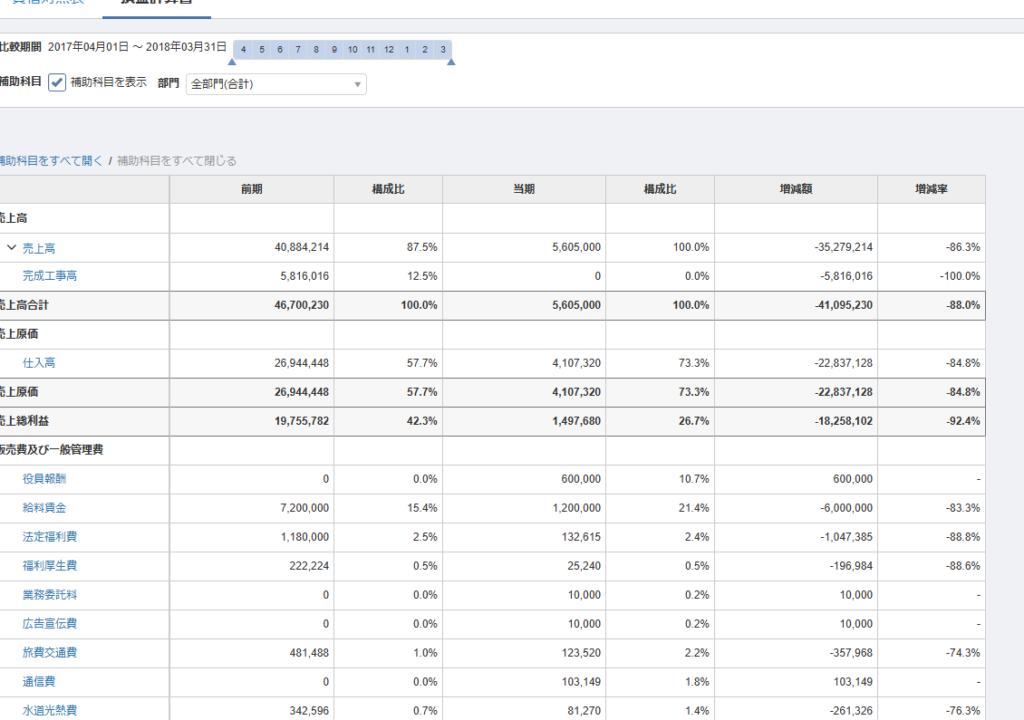This screenshot has height=720, width=1024.
Task: Open the 売上高 account link
Action: (x=40, y=247)
